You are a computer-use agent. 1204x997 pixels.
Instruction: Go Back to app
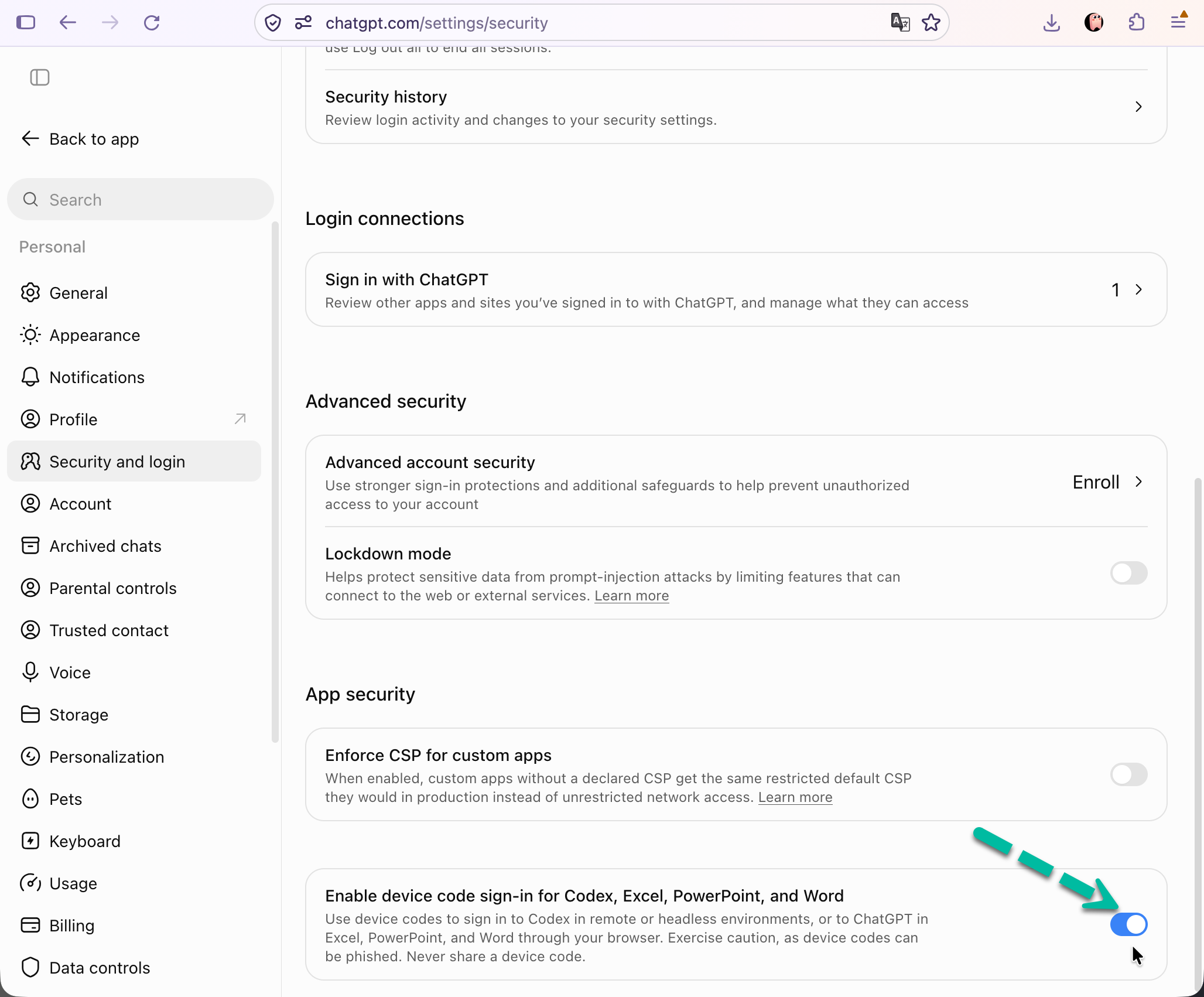(80, 139)
